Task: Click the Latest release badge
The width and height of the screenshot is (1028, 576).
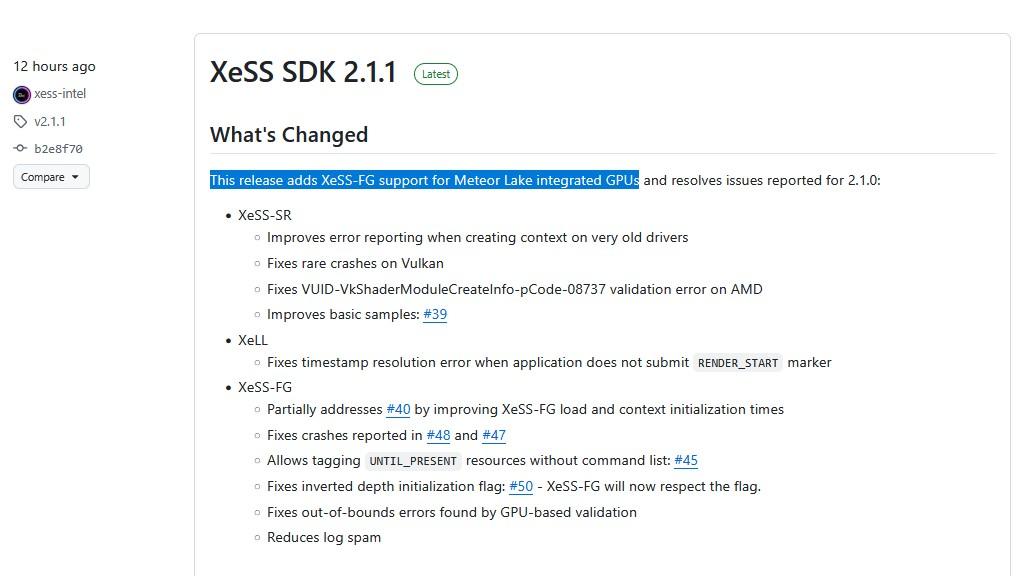Action: pos(435,73)
